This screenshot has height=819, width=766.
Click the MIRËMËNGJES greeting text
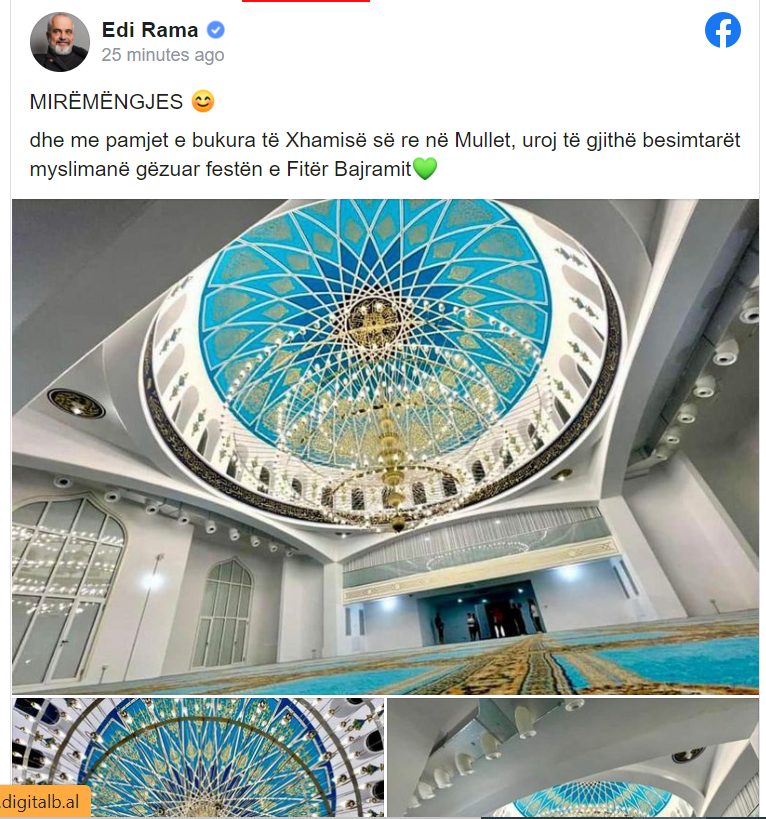(107, 101)
